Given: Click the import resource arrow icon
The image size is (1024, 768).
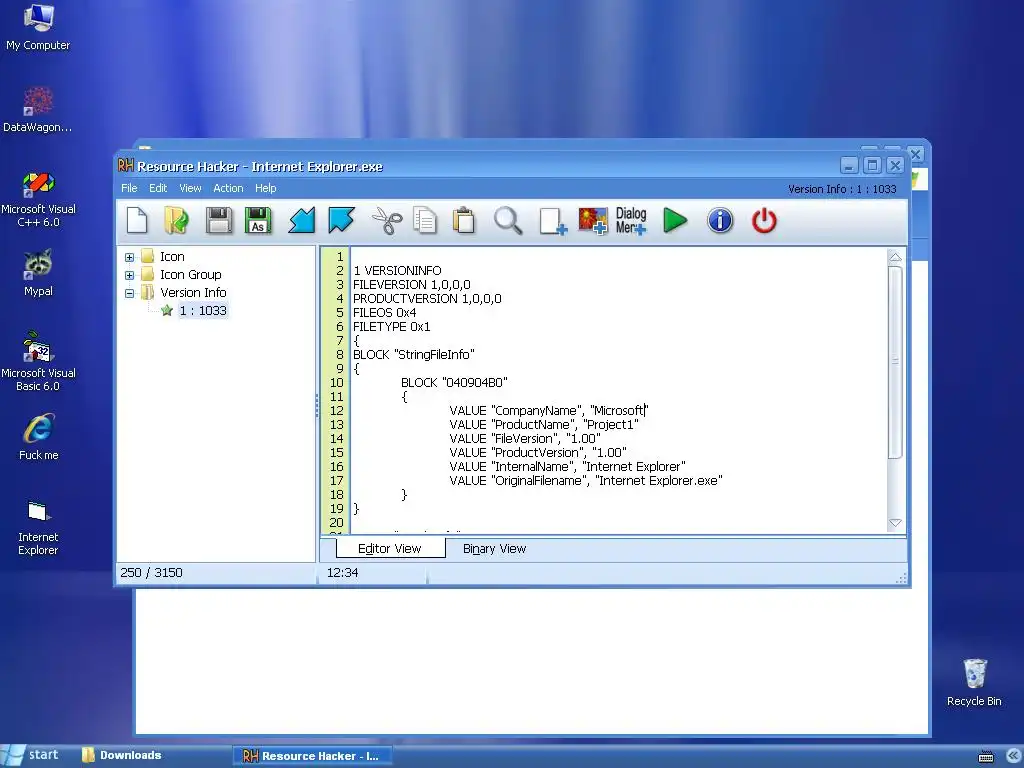Looking at the screenshot, I should (302, 220).
